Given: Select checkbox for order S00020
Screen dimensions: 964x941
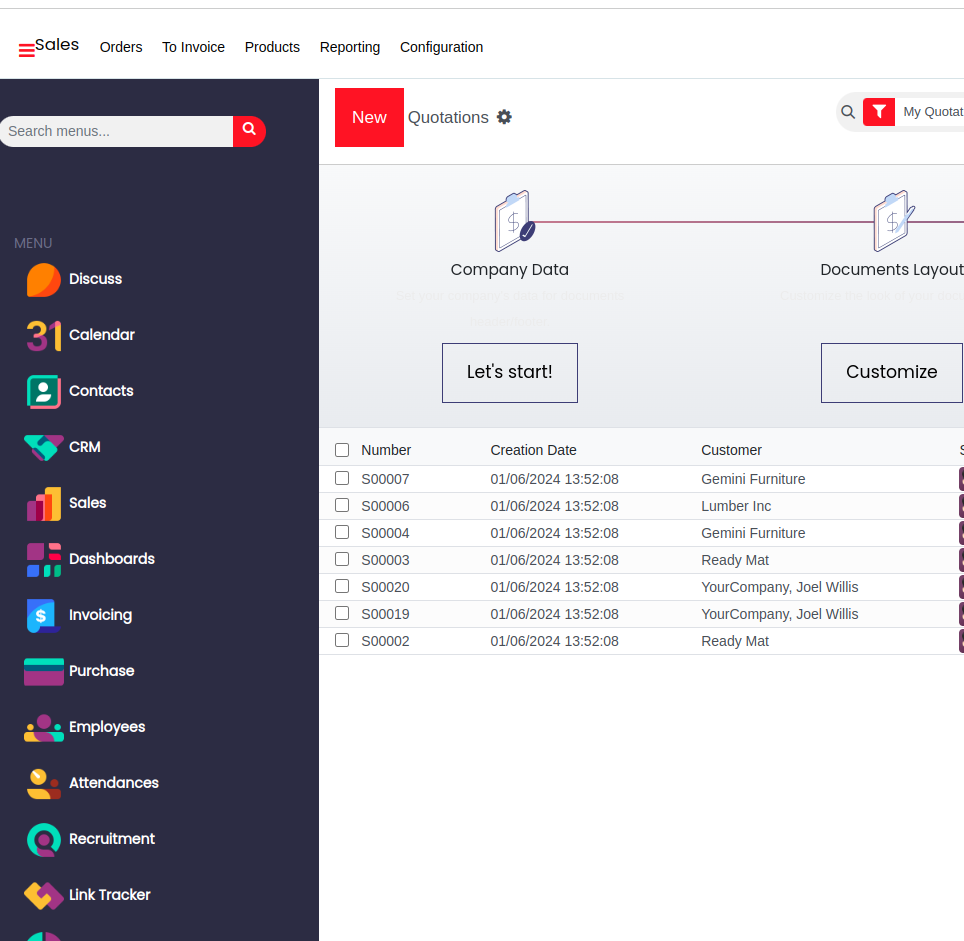Looking at the screenshot, I should [x=342, y=586].
